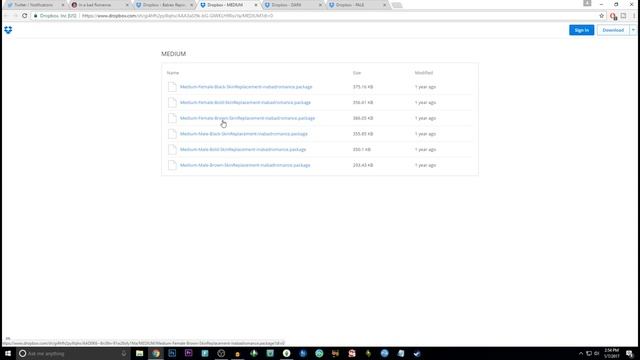Click the Sign in button
The width and height of the screenshot is (640, 360).
(x=581, y=30)
